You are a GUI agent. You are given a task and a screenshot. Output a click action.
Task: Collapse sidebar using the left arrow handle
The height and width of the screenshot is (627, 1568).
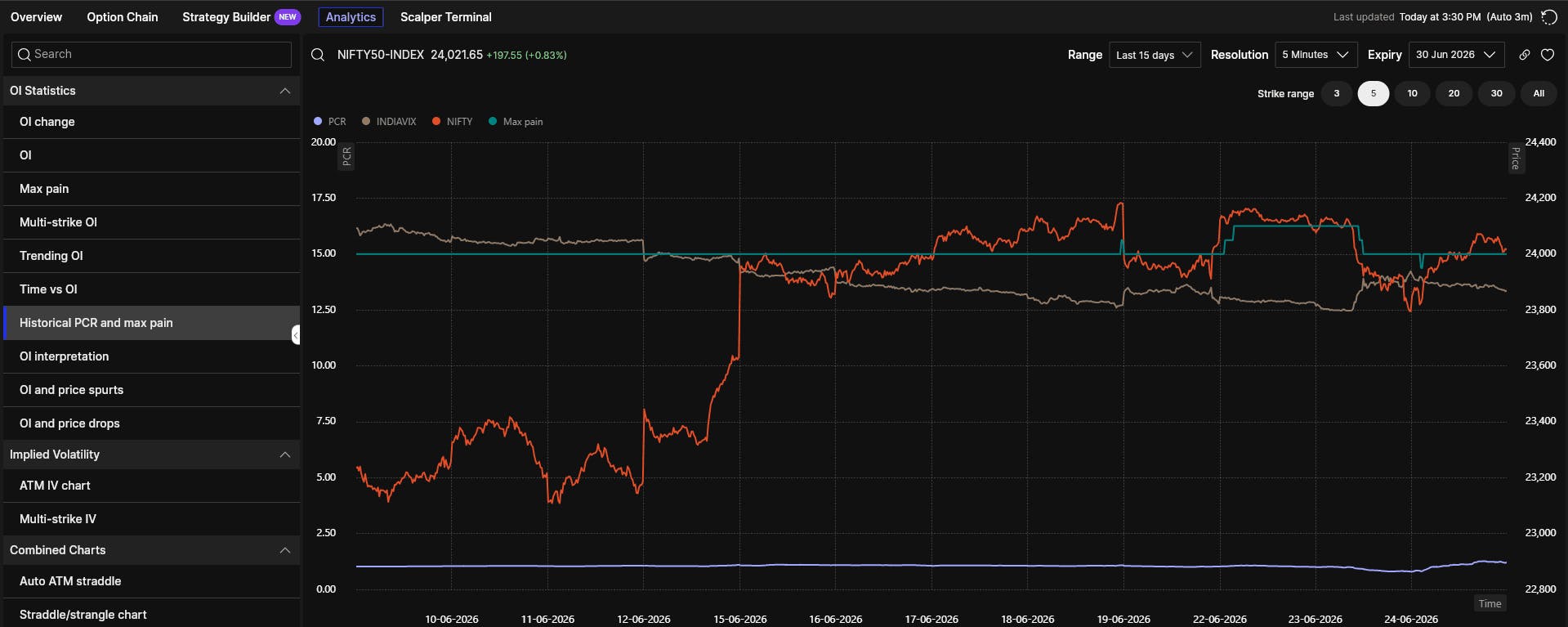[296, 335]
